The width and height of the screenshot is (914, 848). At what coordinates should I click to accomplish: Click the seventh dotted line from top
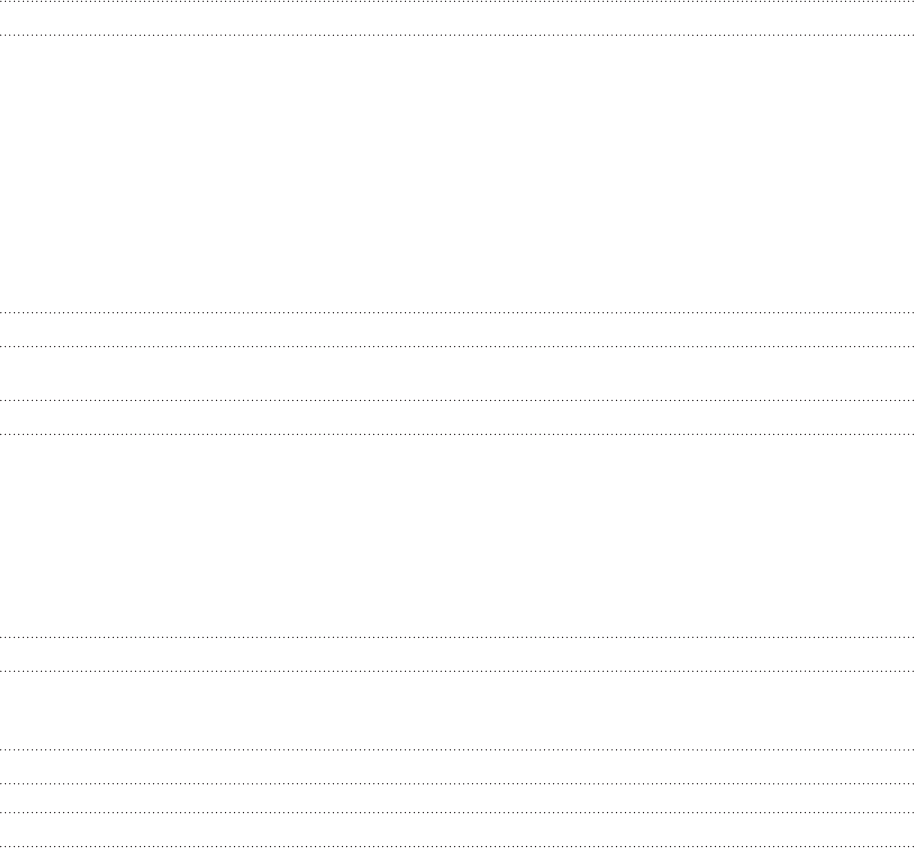click(x=457, y=638)
